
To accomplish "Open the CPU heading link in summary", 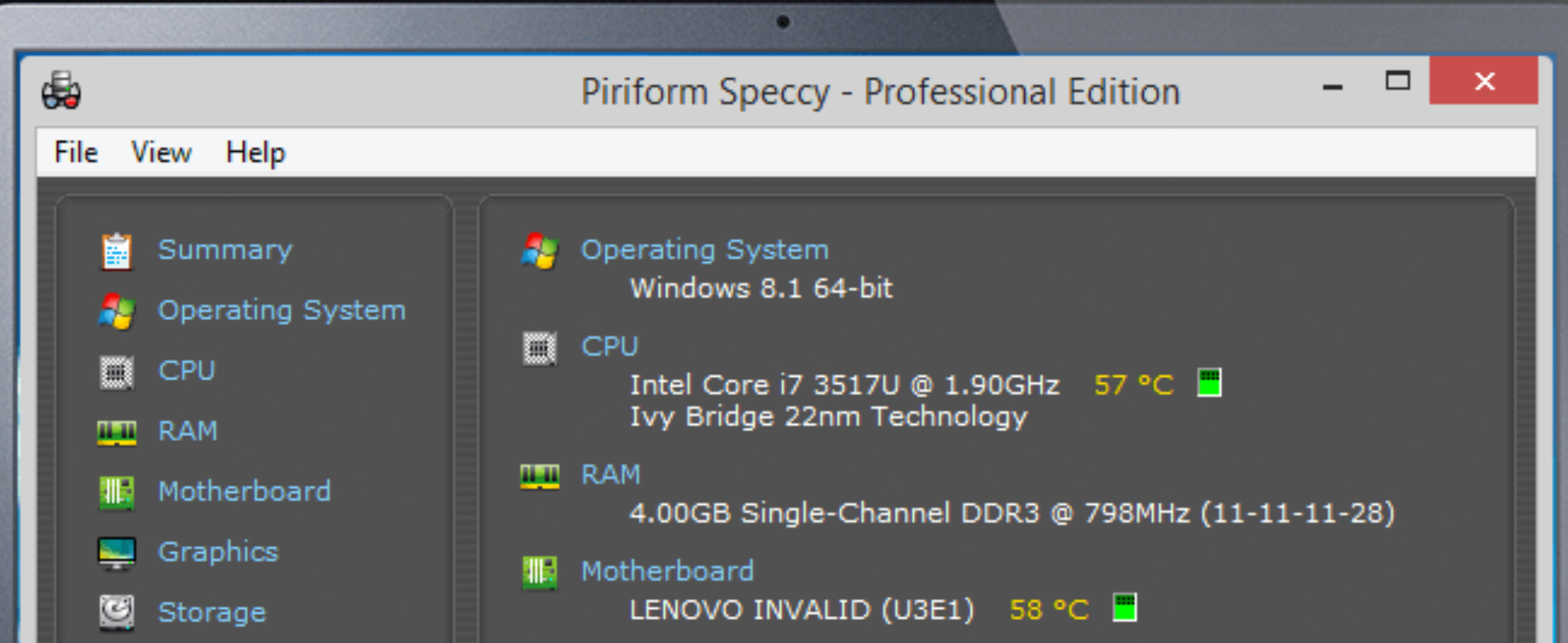I will pyautogui.click(x=609, y=346).
